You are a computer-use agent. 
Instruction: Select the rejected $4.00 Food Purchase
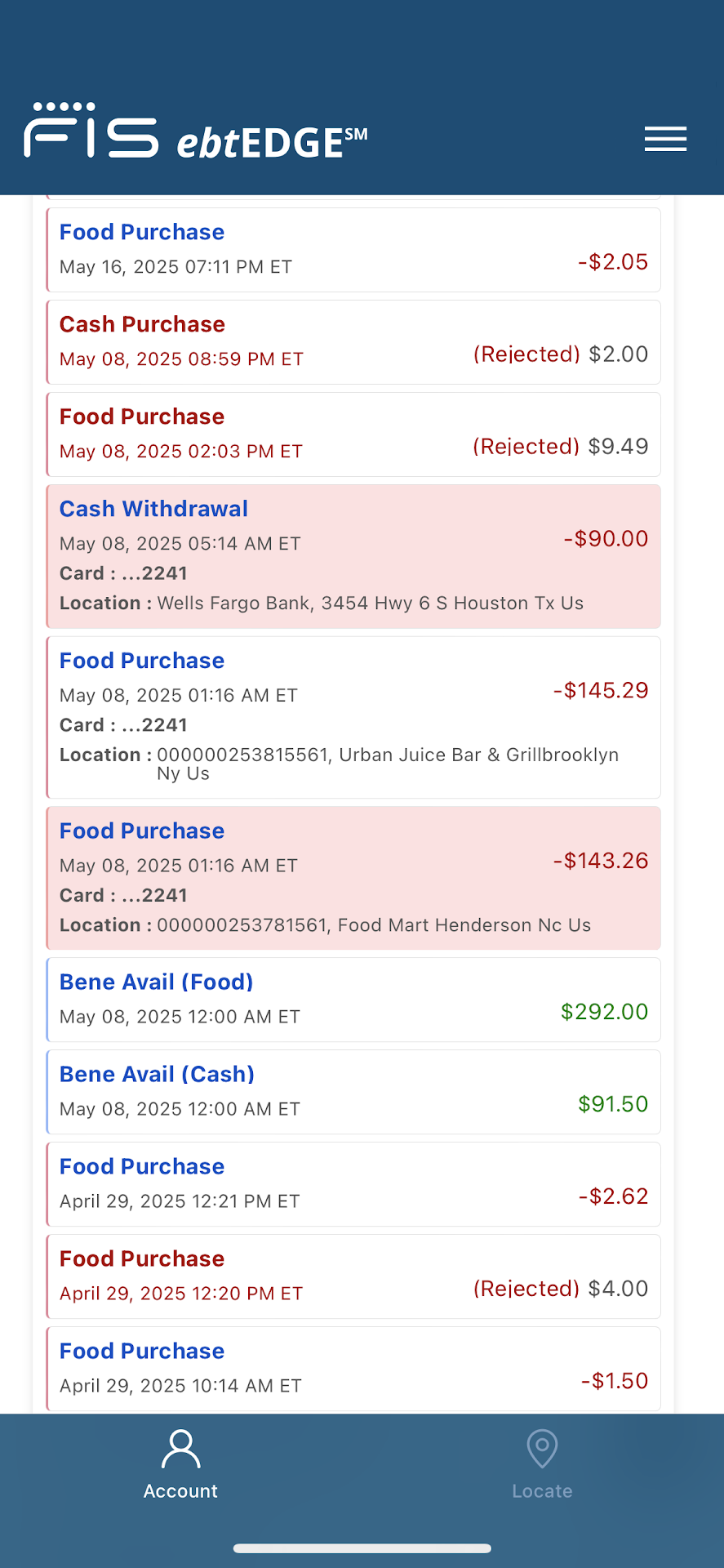(x=353, y=1276)
